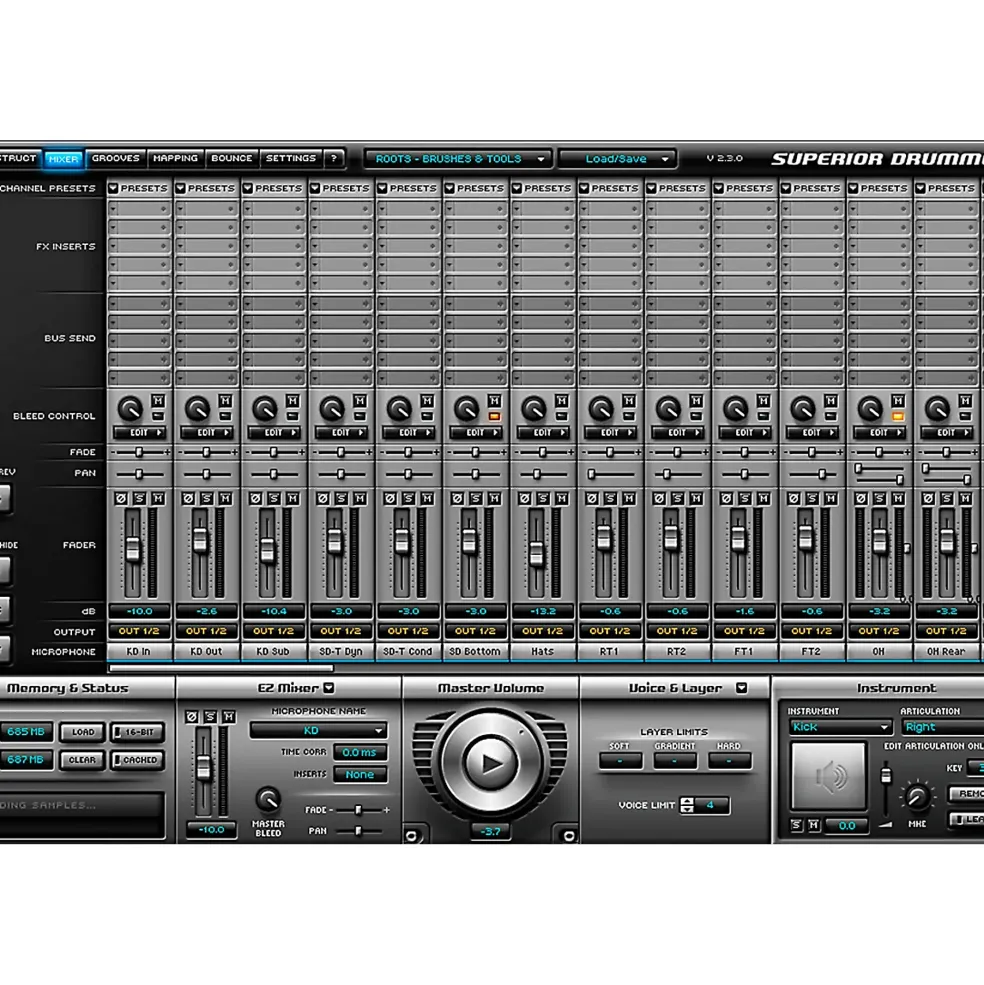Image resolution: width=984 pixels, height=985 pixels.
Task: Mute bleed on the Hats channel
Action: 562,401
